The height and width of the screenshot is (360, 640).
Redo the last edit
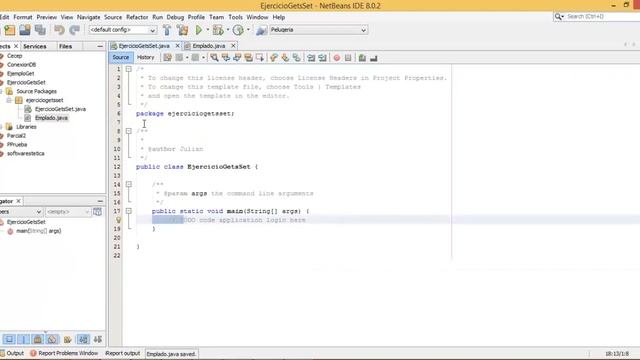(74, 30)
